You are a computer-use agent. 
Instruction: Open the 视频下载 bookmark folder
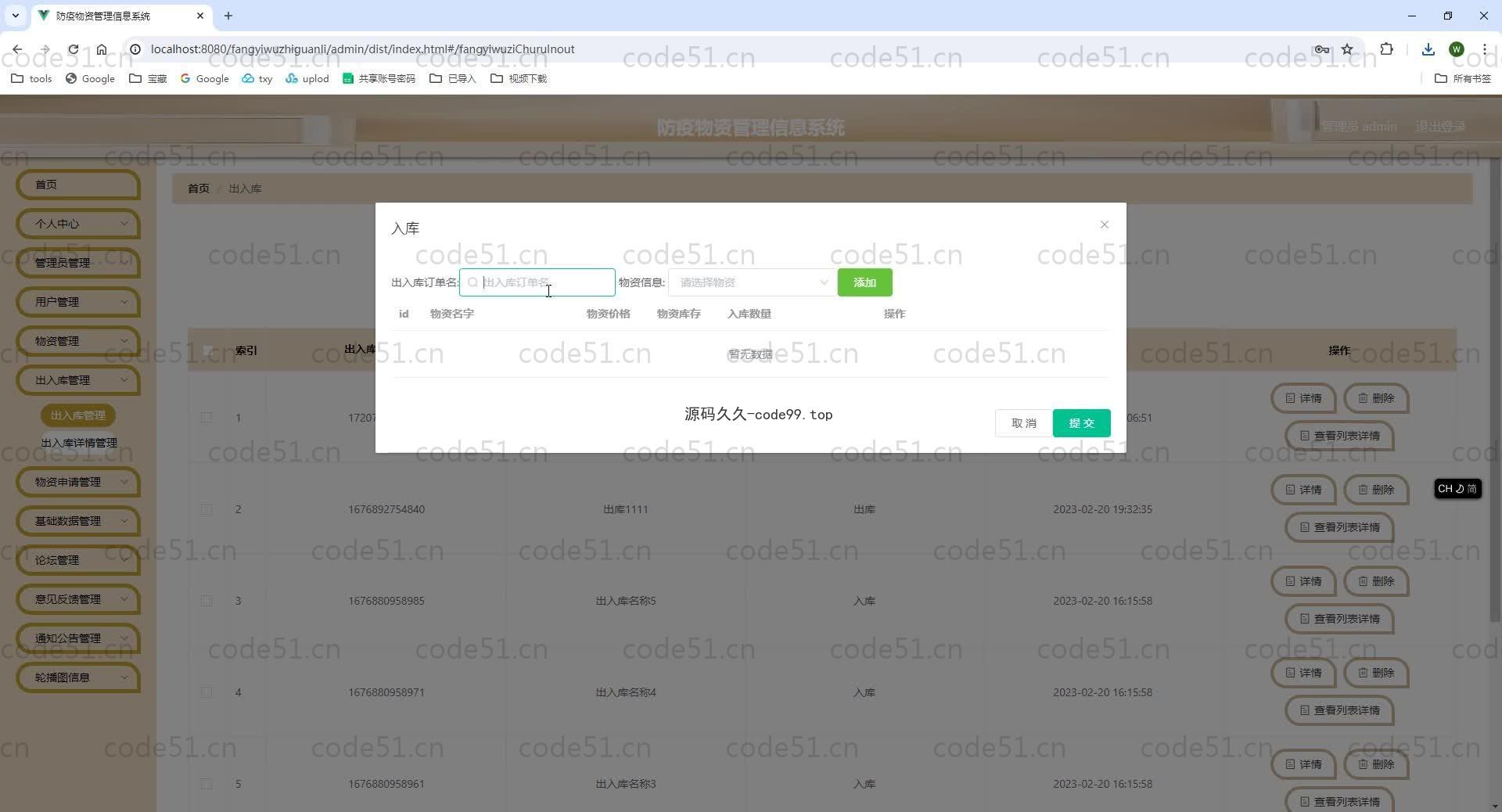519,78
